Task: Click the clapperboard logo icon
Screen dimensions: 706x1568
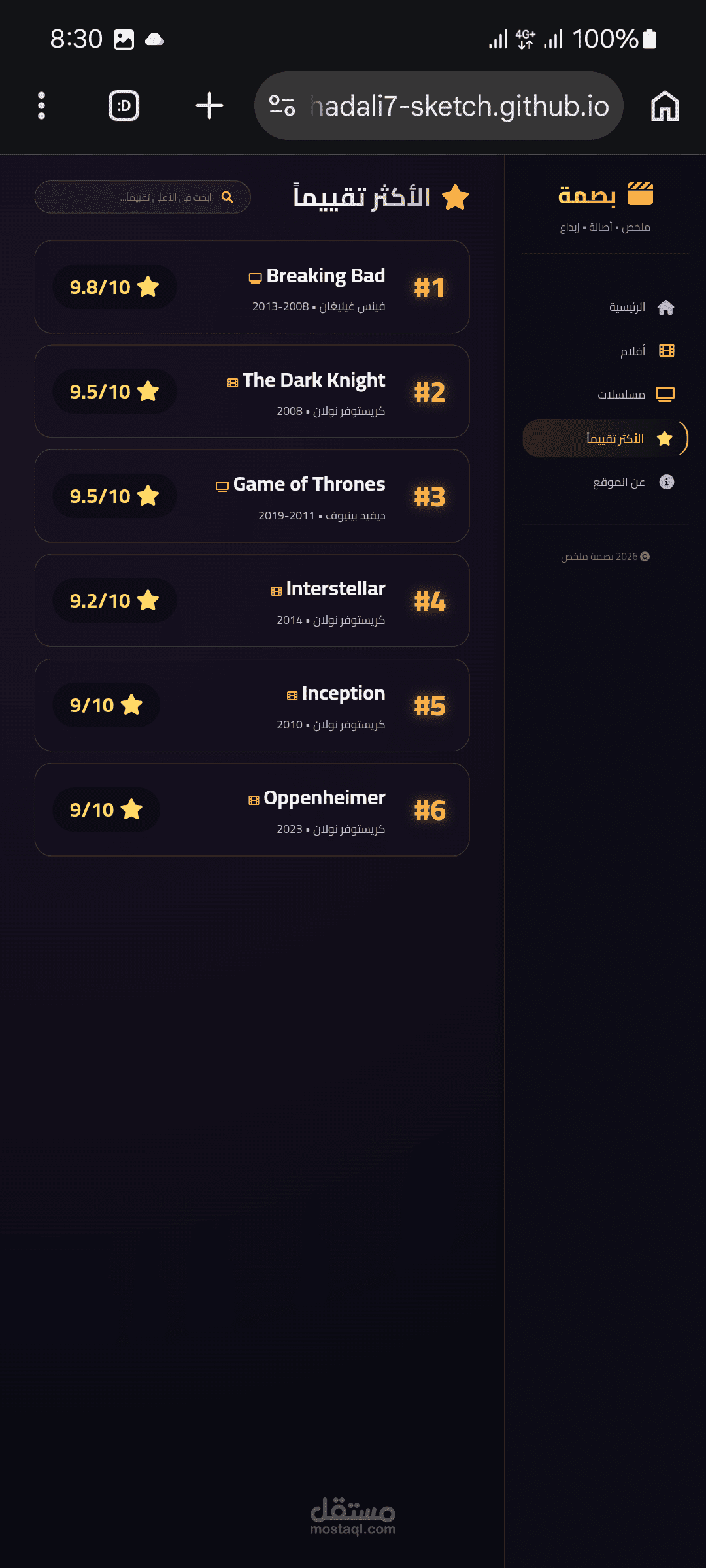Action: (640, 194)
